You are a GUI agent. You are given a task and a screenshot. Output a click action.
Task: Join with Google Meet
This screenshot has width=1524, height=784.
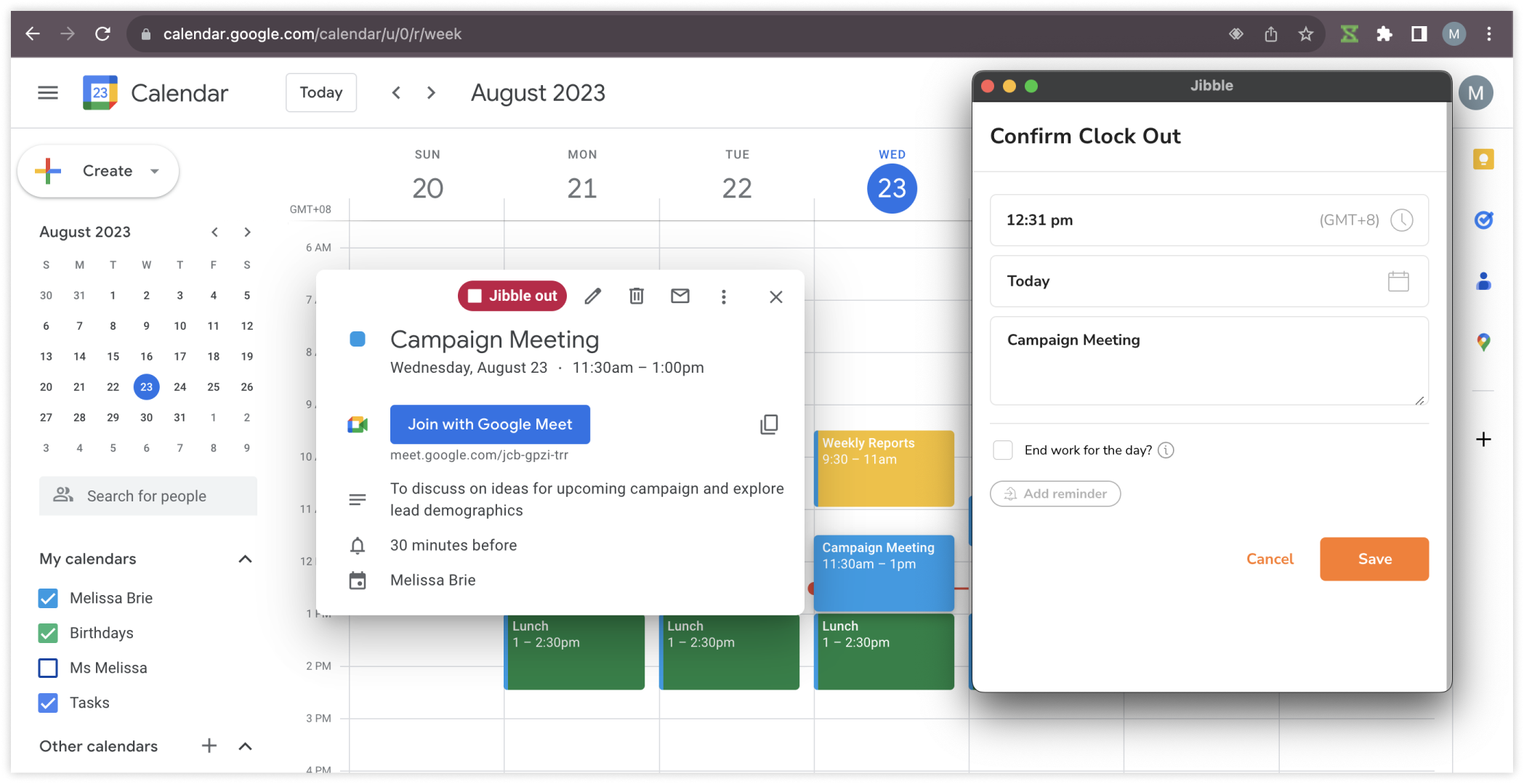(x=490, y=424)
